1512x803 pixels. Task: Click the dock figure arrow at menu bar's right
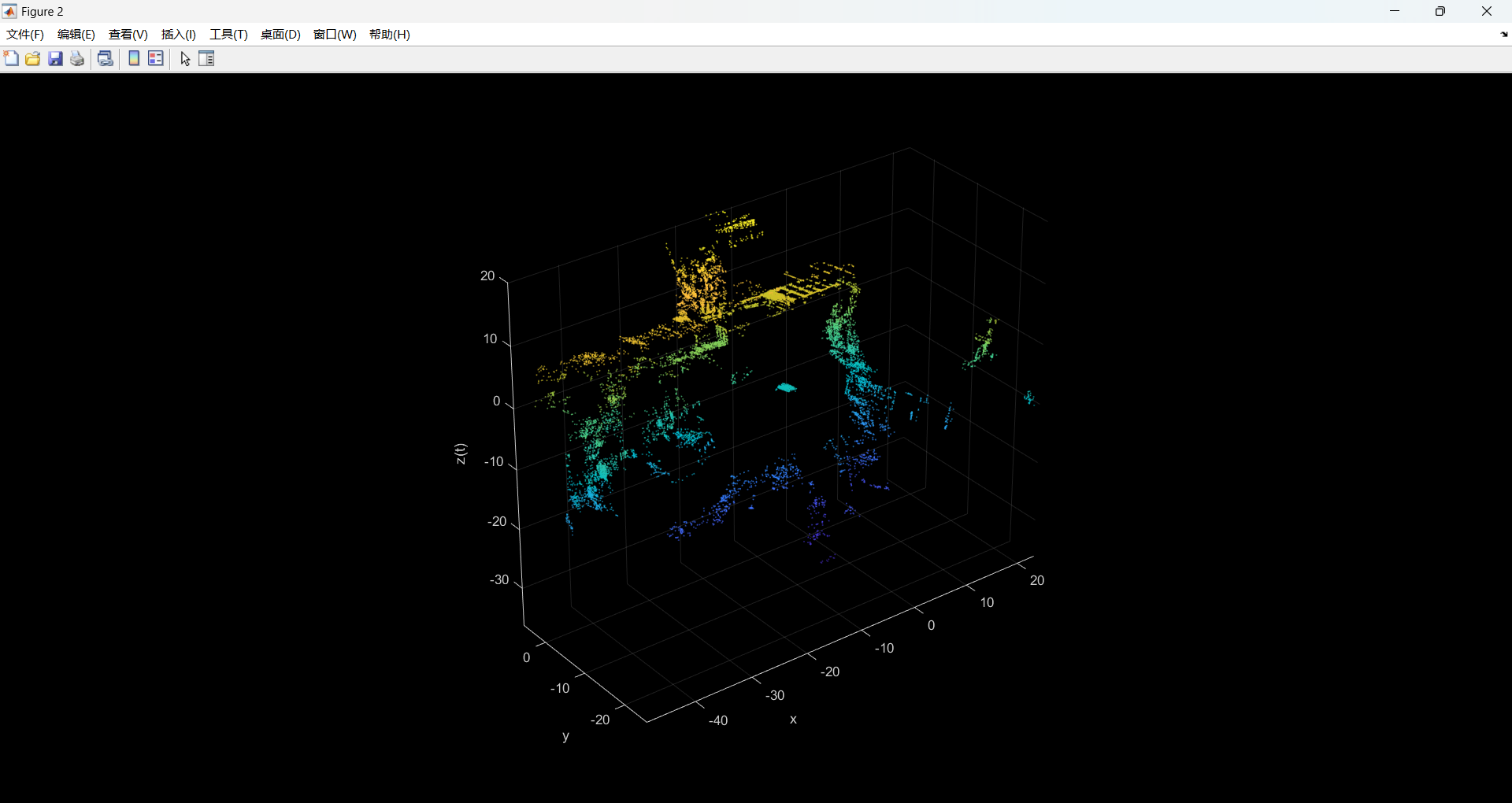coord(1503,35)
